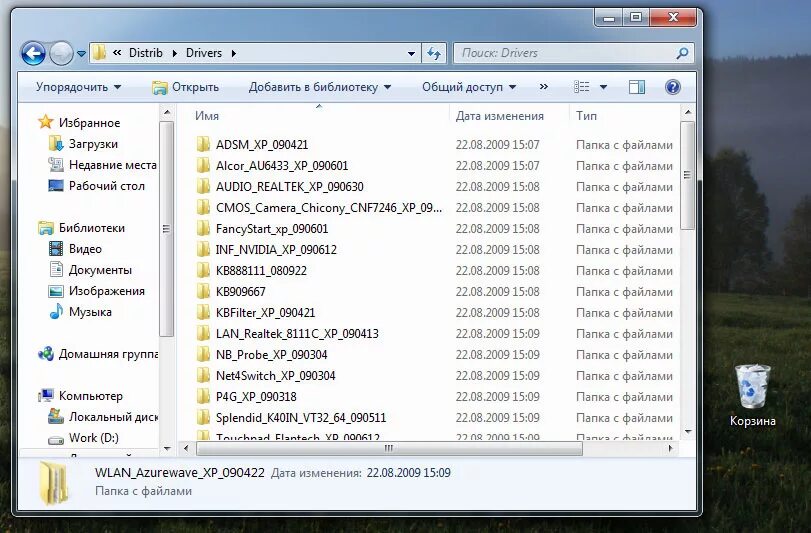Click the horizontal scrollbar thumb

pyautogui.click(x=389, y=448)
